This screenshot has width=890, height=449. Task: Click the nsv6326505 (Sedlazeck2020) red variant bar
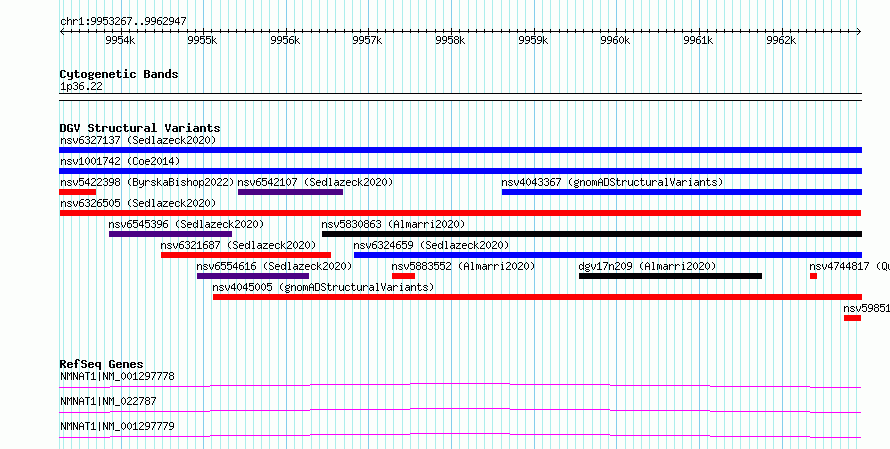(460, 213)
